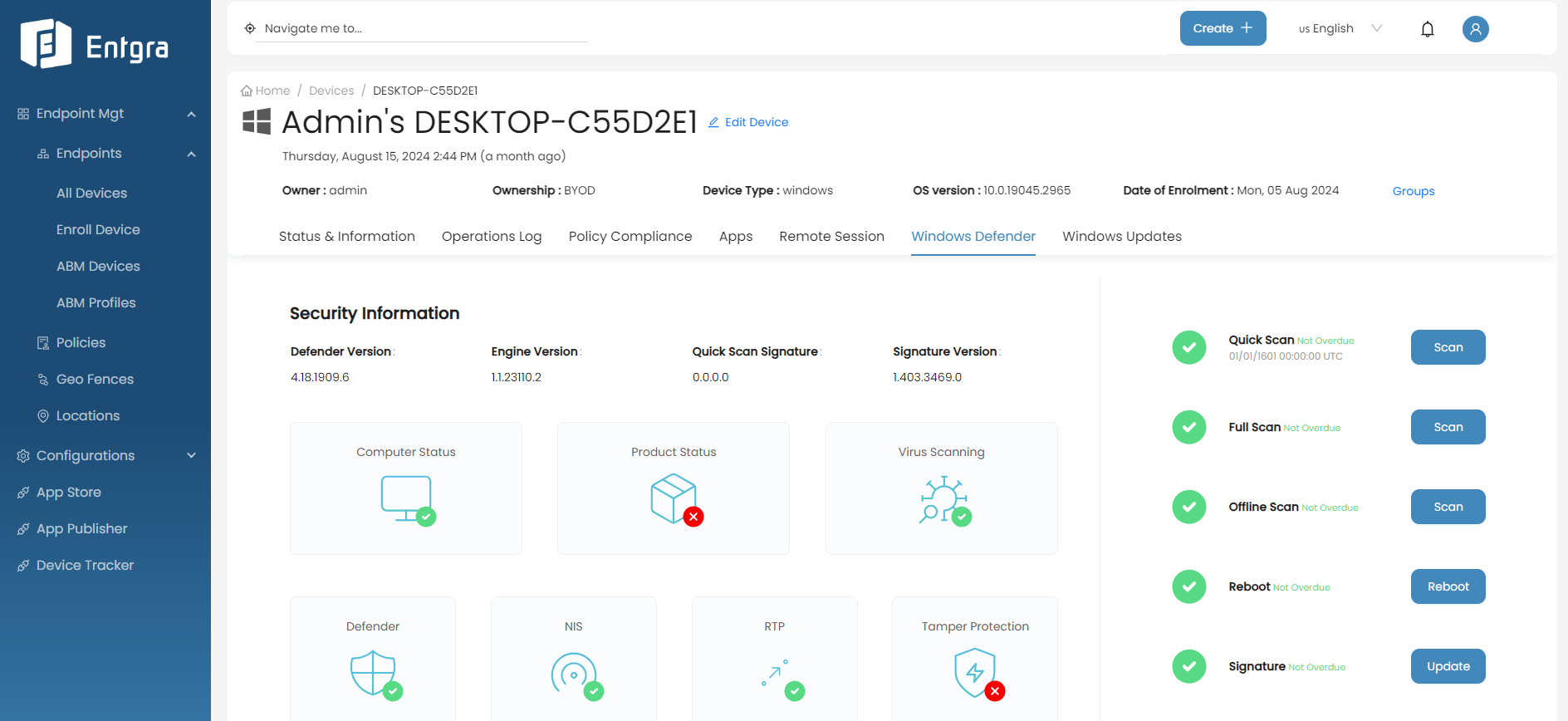Image resolution: width=1568 pixels, height=721 pixels.
Task: Click the App Store rocket icon
Action: click(23, 493)
